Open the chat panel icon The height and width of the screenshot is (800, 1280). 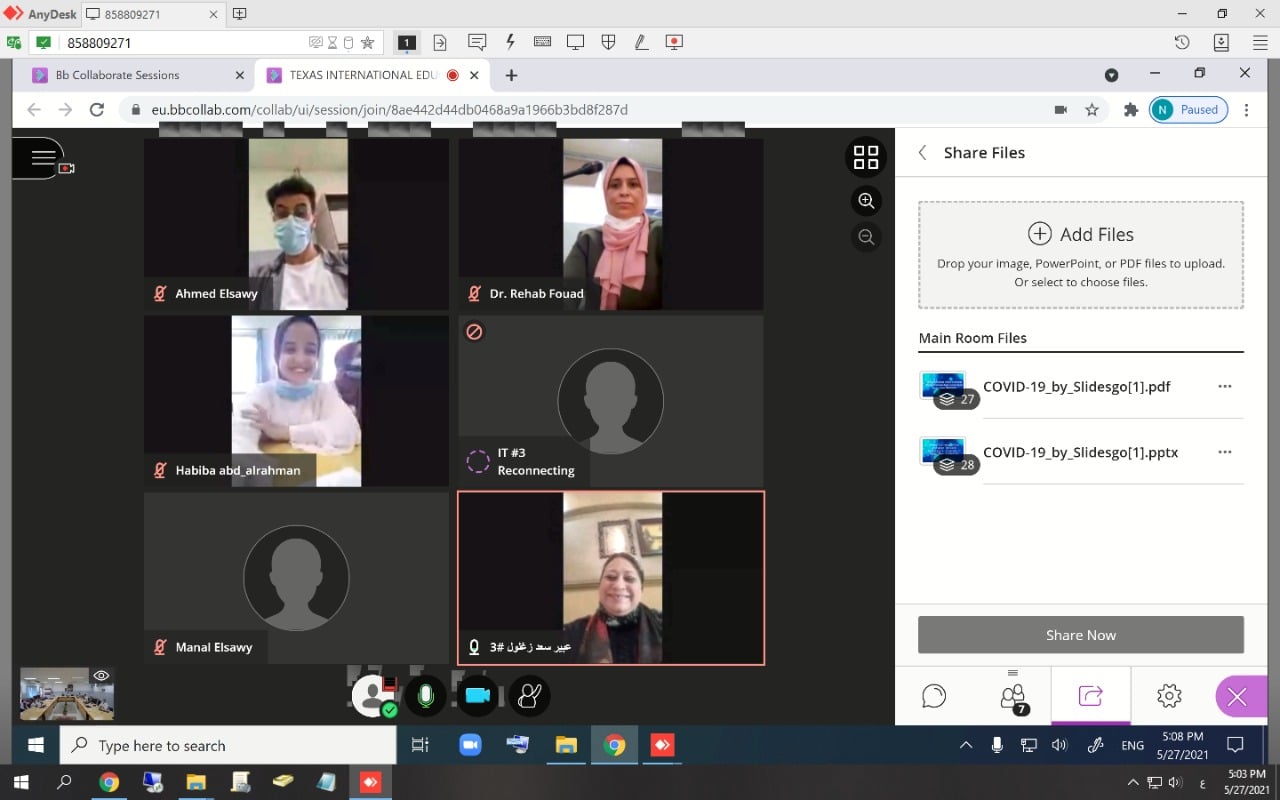pyautogui.click(x=934, y=696)
